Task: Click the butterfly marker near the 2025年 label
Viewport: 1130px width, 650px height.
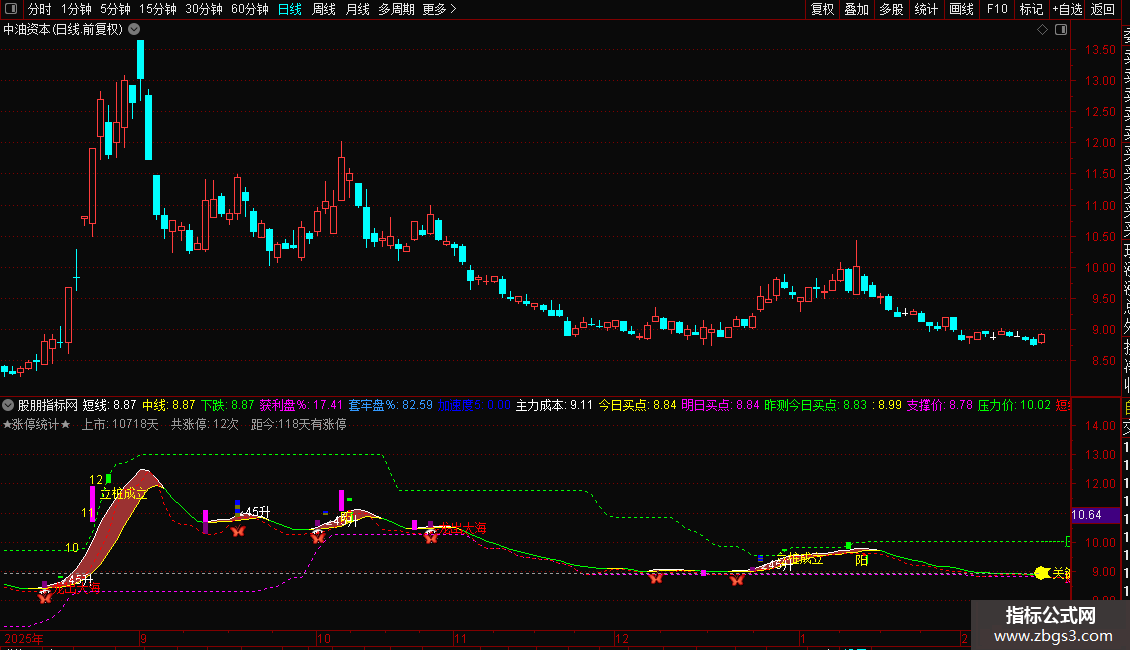Action: pyautogui.click(x=45, y=597)
